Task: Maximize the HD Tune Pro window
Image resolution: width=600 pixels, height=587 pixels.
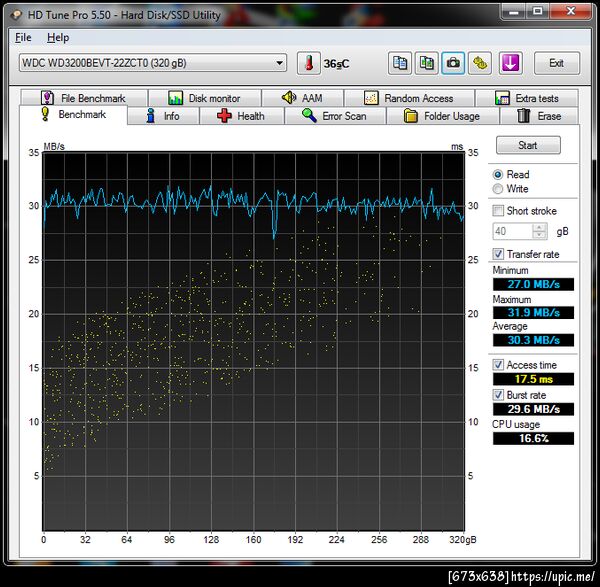Action: pos(538,12)
